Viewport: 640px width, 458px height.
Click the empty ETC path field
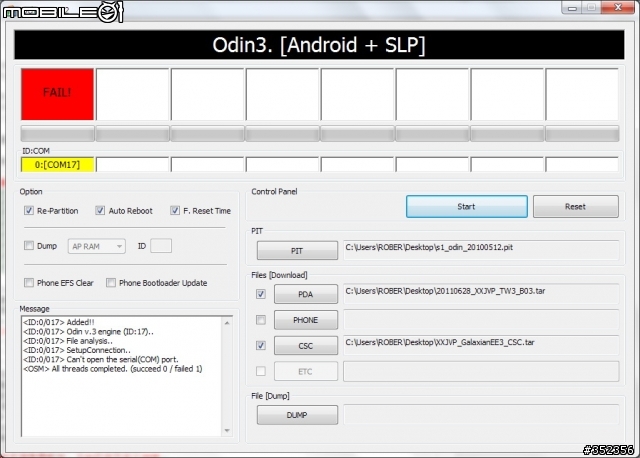(x=482, y=371)
